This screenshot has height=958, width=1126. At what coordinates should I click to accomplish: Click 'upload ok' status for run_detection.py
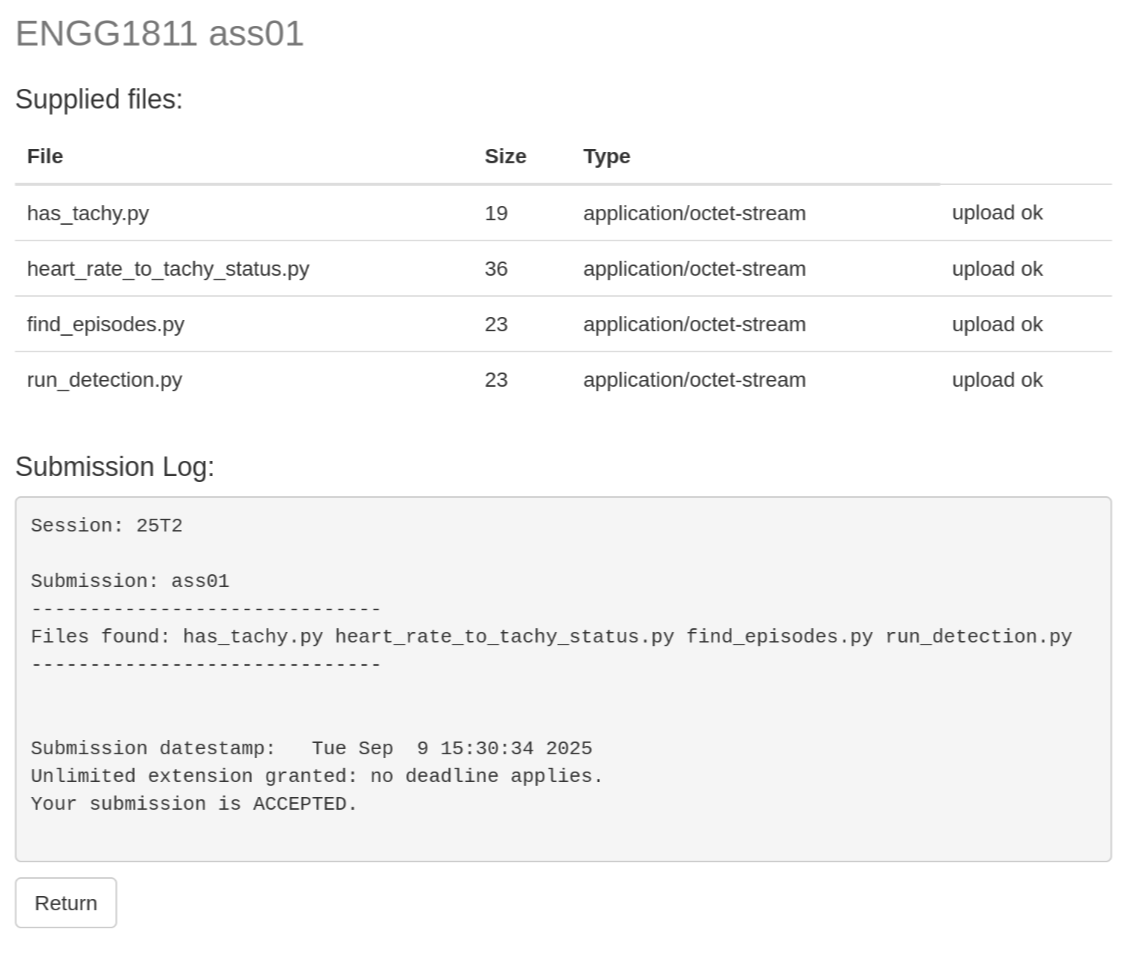[997, 380]
